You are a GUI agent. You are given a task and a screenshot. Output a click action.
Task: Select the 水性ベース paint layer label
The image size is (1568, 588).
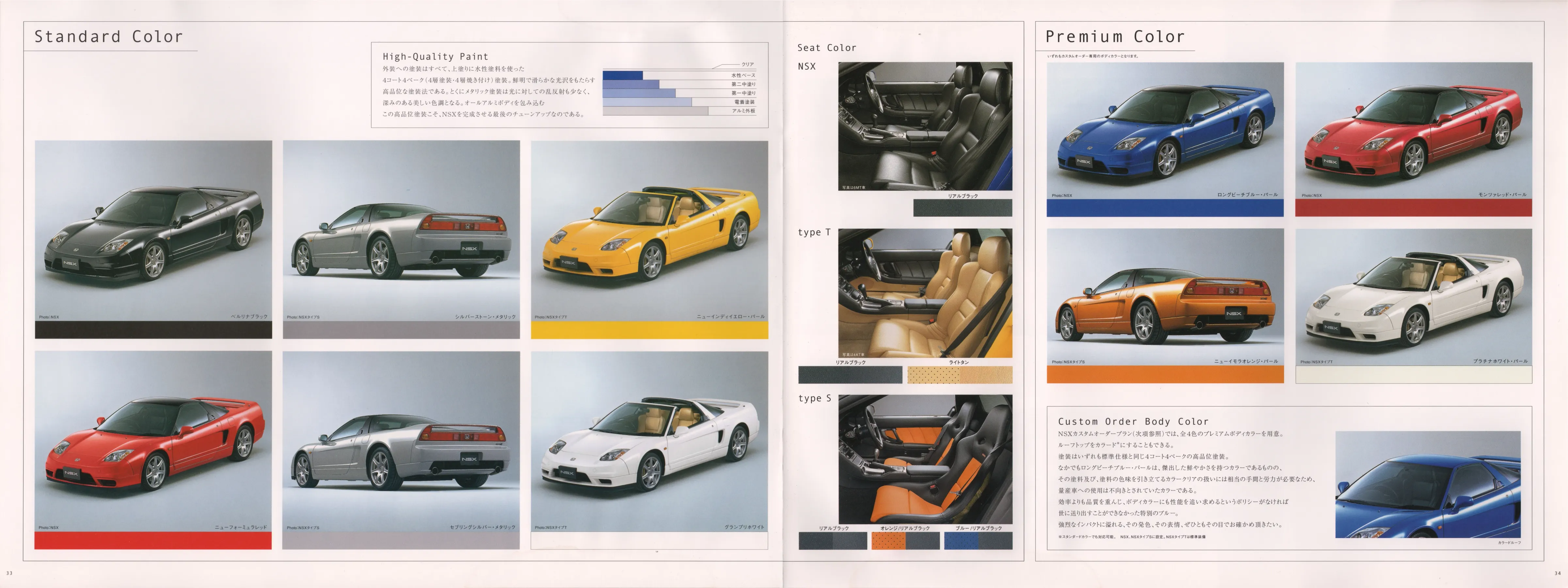(743, 75)
